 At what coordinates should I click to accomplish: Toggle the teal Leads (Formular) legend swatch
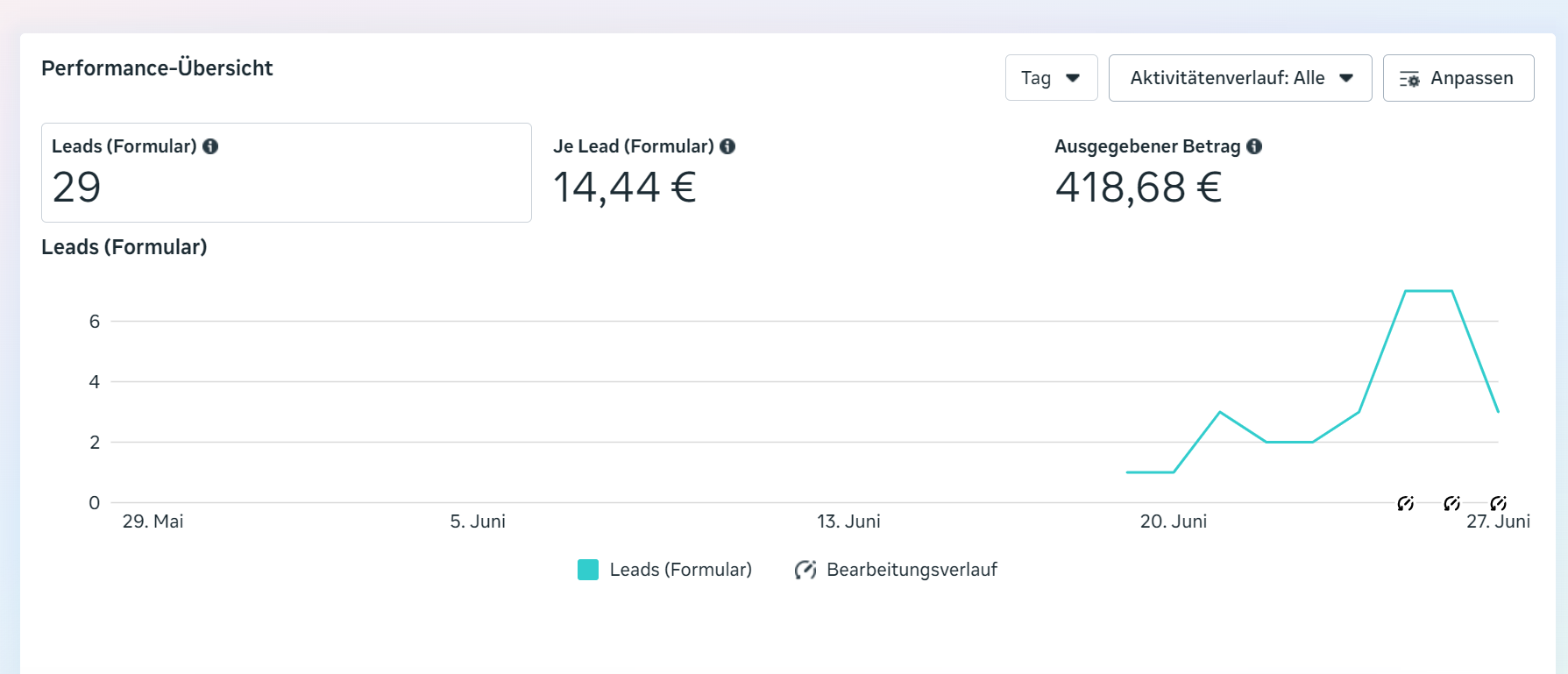(x=588, y=570)
